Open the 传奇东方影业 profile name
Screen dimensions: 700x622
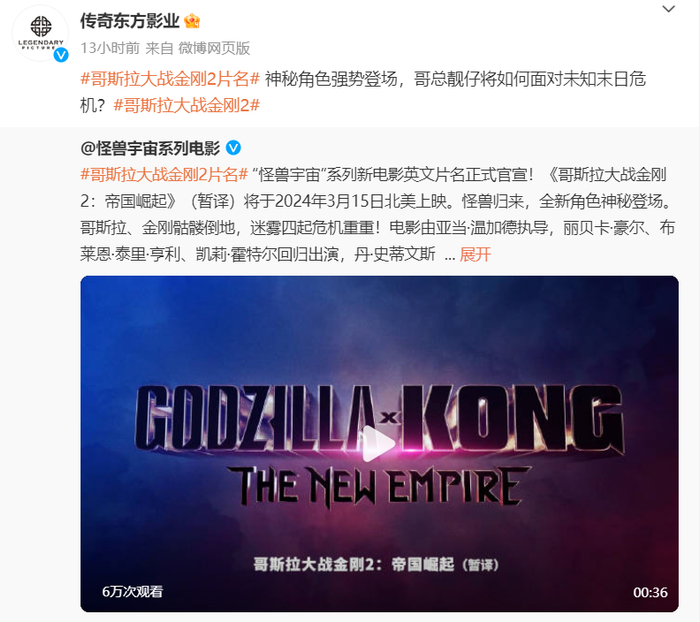(x=129, y=21)
